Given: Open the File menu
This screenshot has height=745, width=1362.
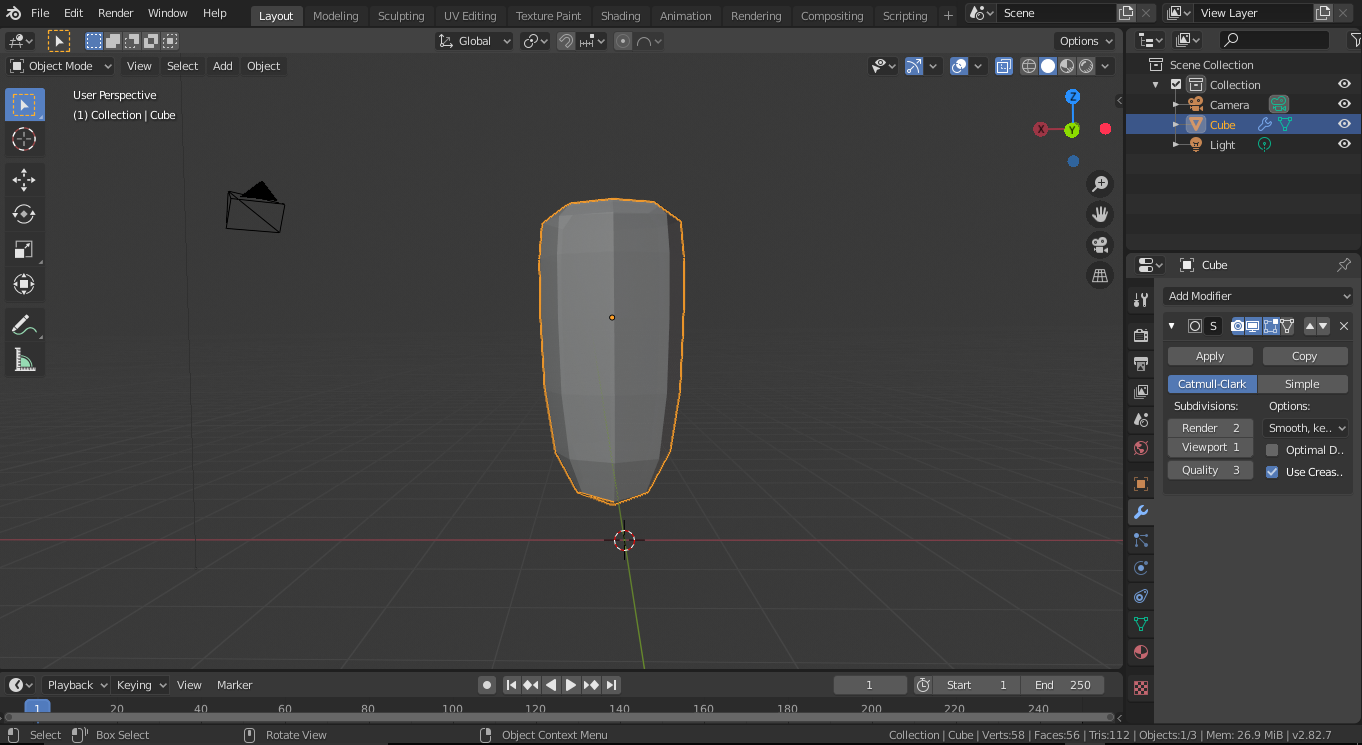Looking at the screenshot, I should pyautogui.click(x=40, y=13).
